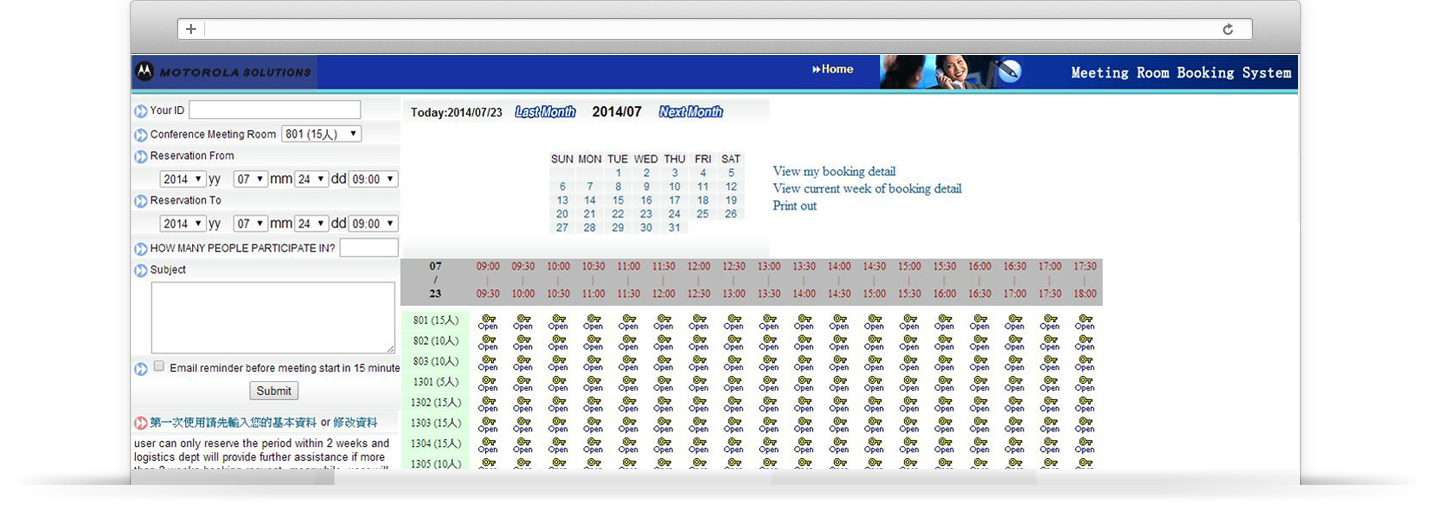Click the Your ID input field
This screenshot has height=510, width=1435.
click(x=274, y=110)
